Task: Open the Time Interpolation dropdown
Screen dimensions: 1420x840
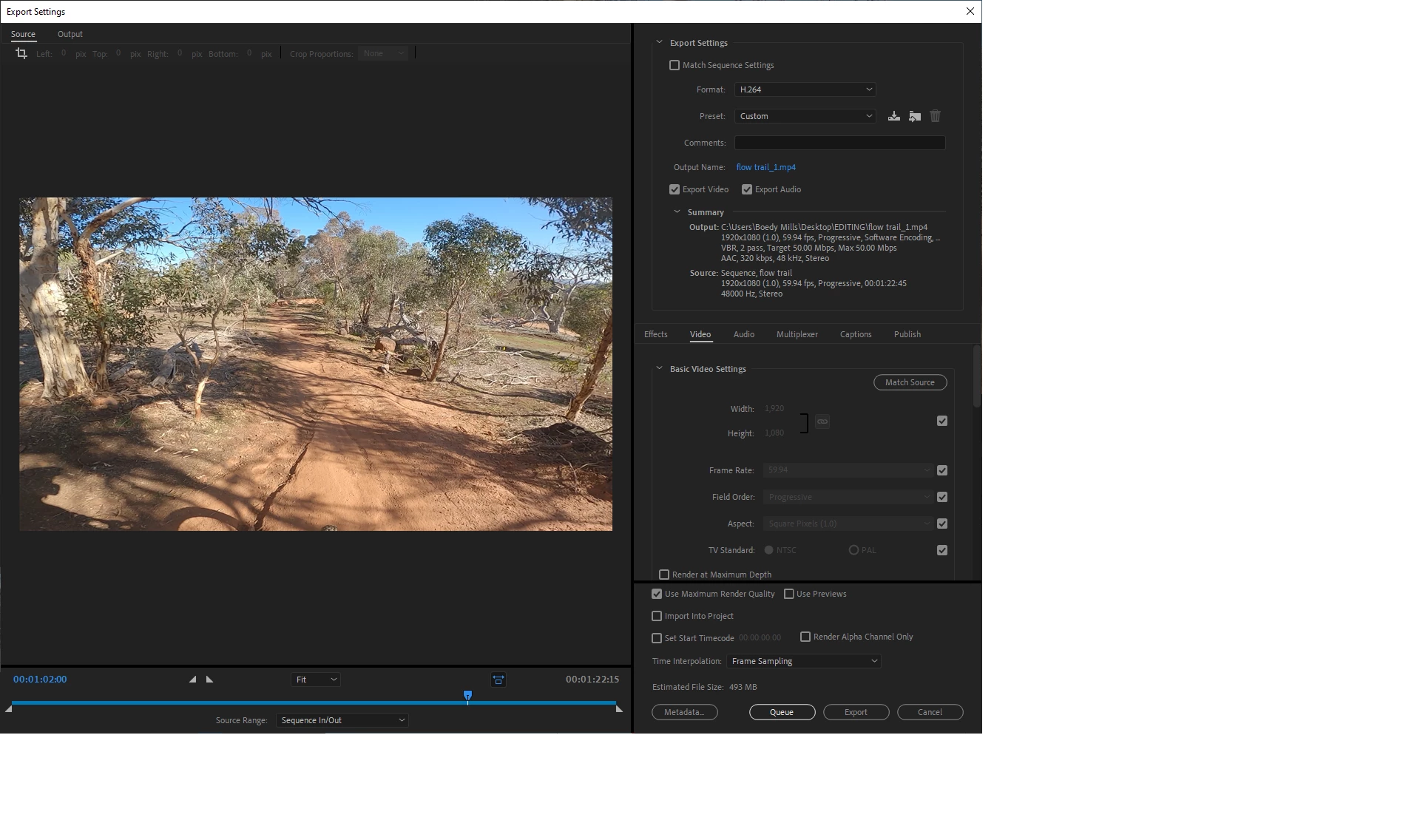Action: [803, 661]
